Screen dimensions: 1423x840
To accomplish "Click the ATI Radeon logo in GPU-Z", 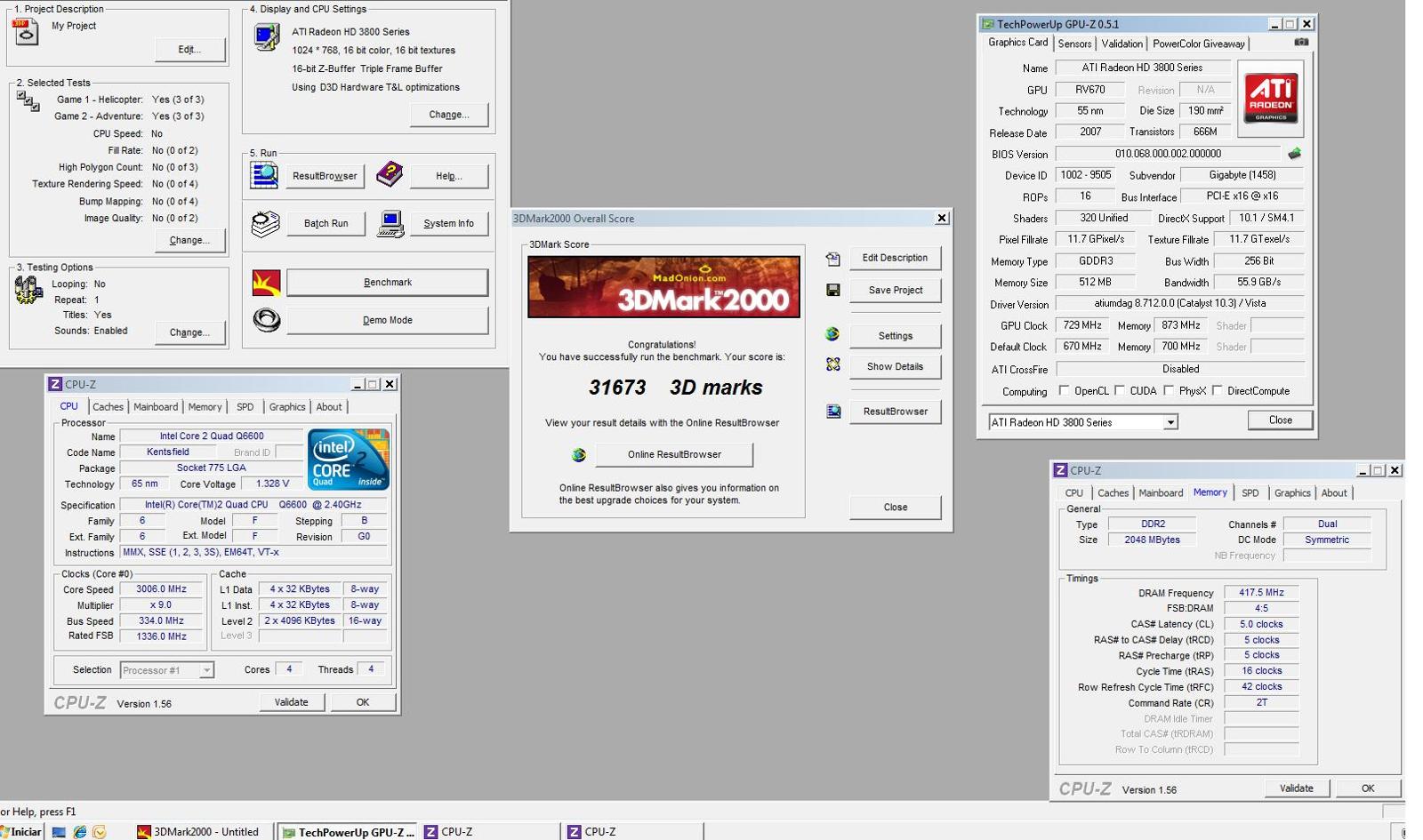I will 1271,98.
